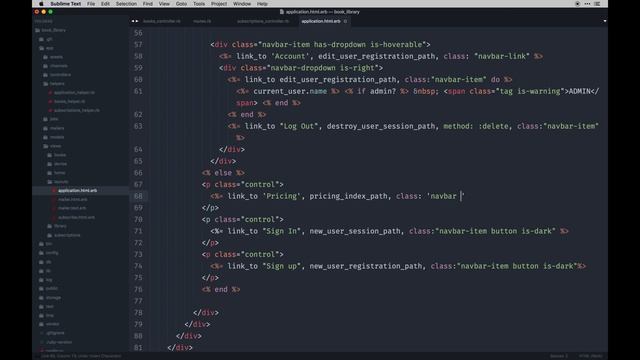The image size is (640, 360).
Task: Open the Edit menu
Action: [105, 4]
